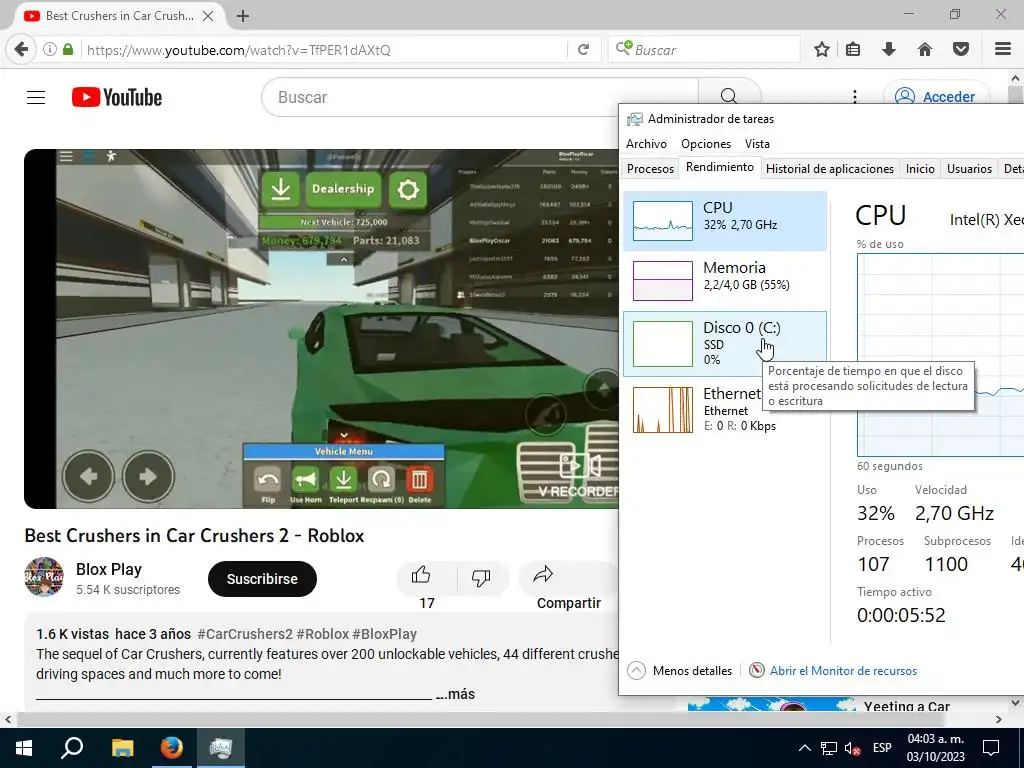Go to the Firefox home page icon
This screenshot has width=1024, height=768.
tap(924, 50)
